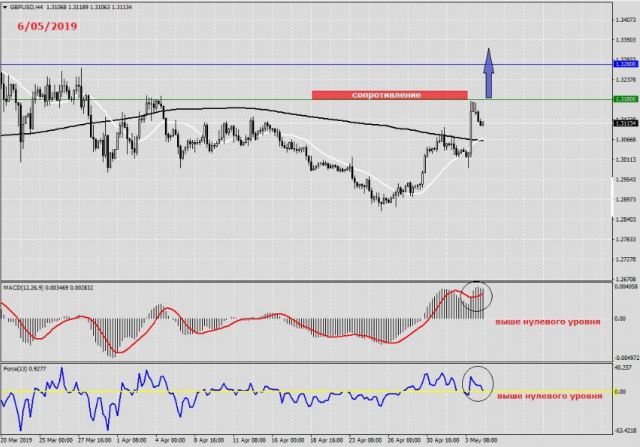Select the red сопротивление resistance rectangle

point(389,95)
